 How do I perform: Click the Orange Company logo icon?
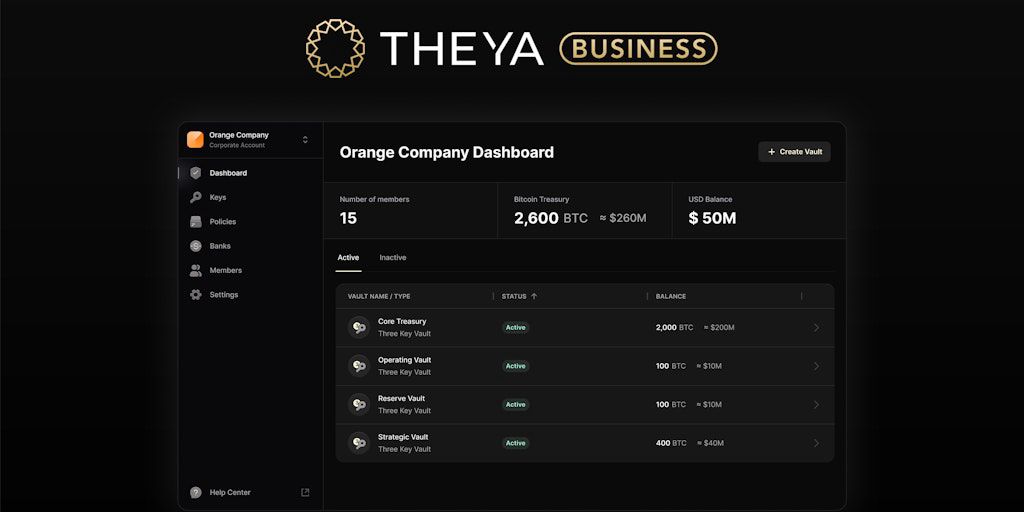(x=195, y=139)
